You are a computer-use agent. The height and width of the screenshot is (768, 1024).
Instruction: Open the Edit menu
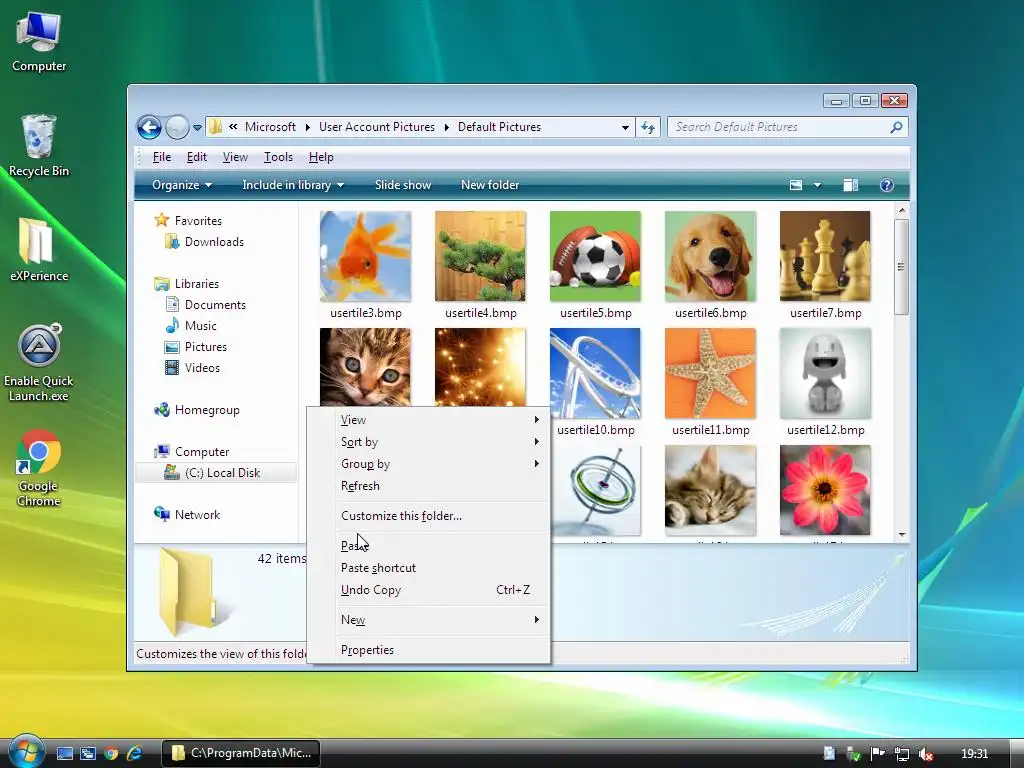click(197, 157)
